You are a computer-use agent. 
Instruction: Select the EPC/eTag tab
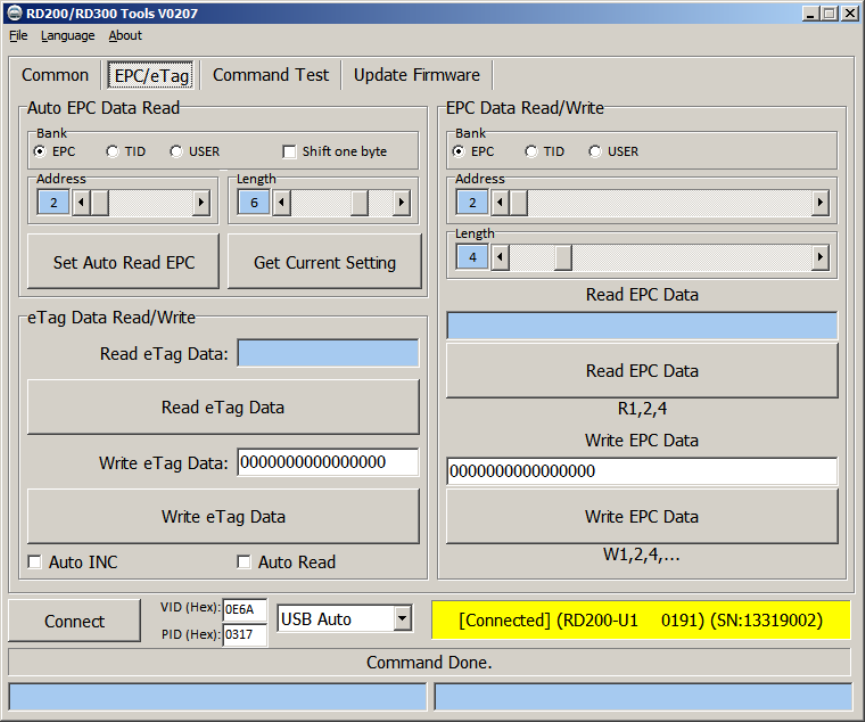coord(151,75)
